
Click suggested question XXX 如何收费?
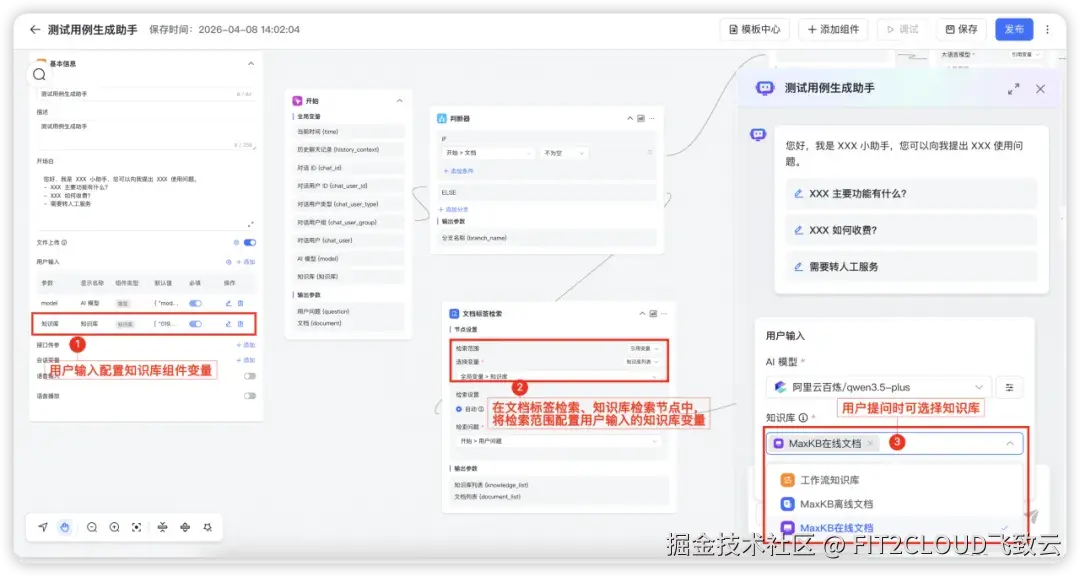click(x=911, y=230)
